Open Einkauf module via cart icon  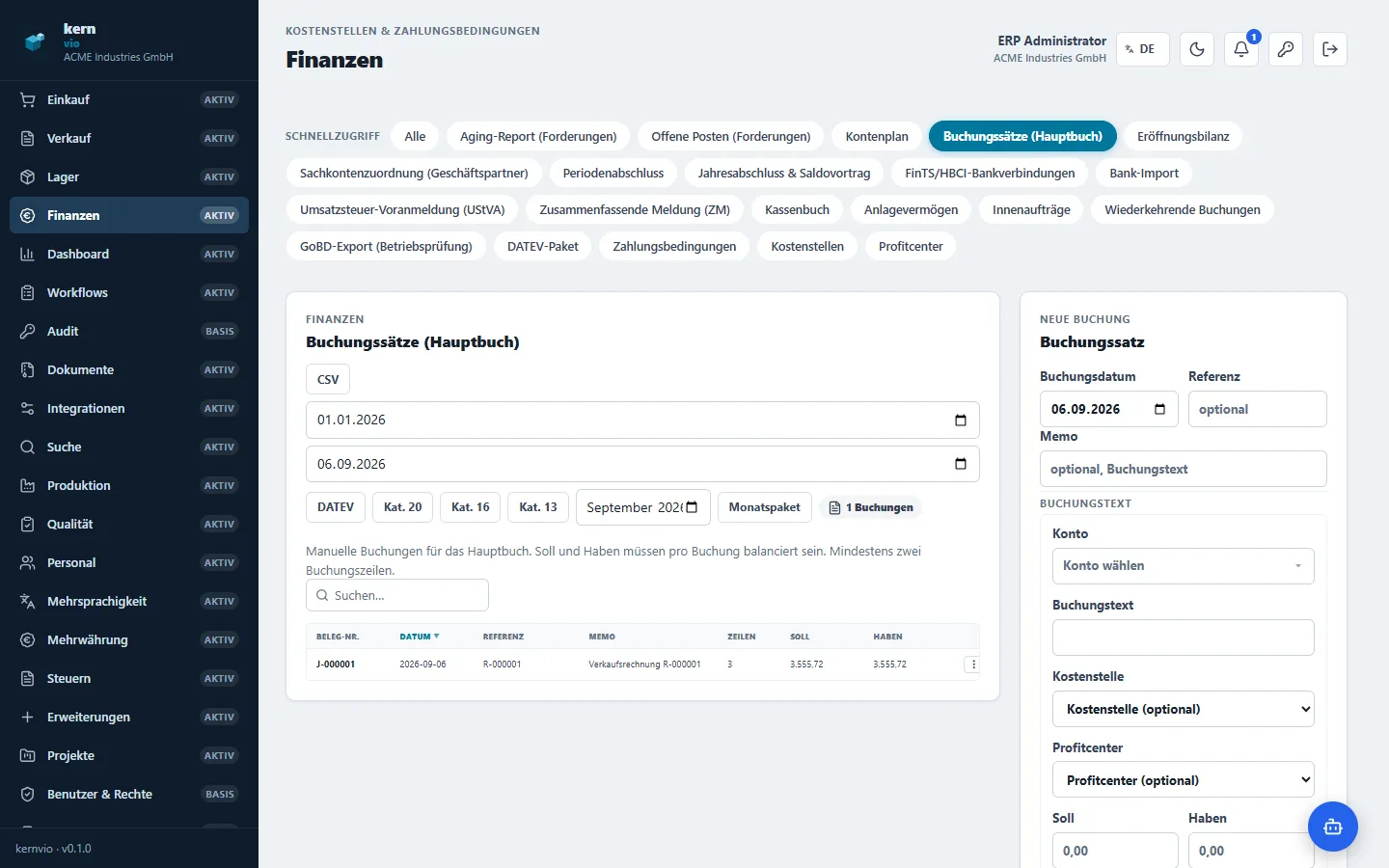click(28, 99)
